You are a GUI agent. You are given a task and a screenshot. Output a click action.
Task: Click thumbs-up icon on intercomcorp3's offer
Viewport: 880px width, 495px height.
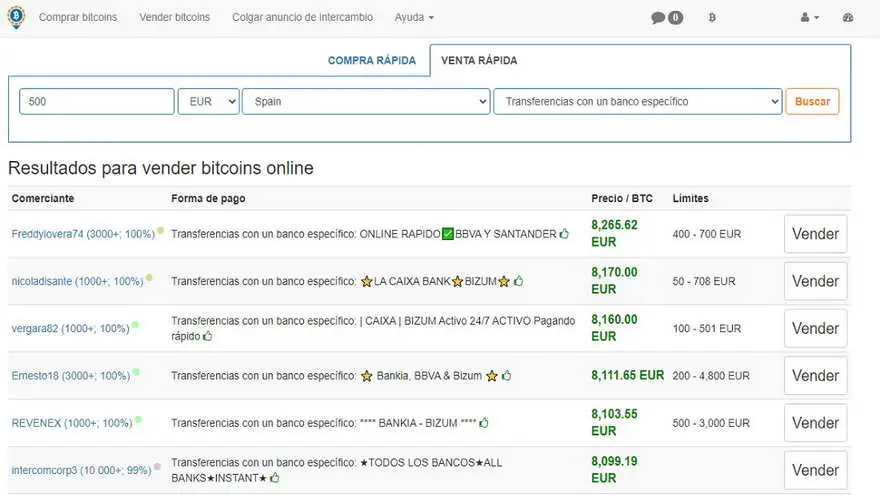[x=274, y=478]
